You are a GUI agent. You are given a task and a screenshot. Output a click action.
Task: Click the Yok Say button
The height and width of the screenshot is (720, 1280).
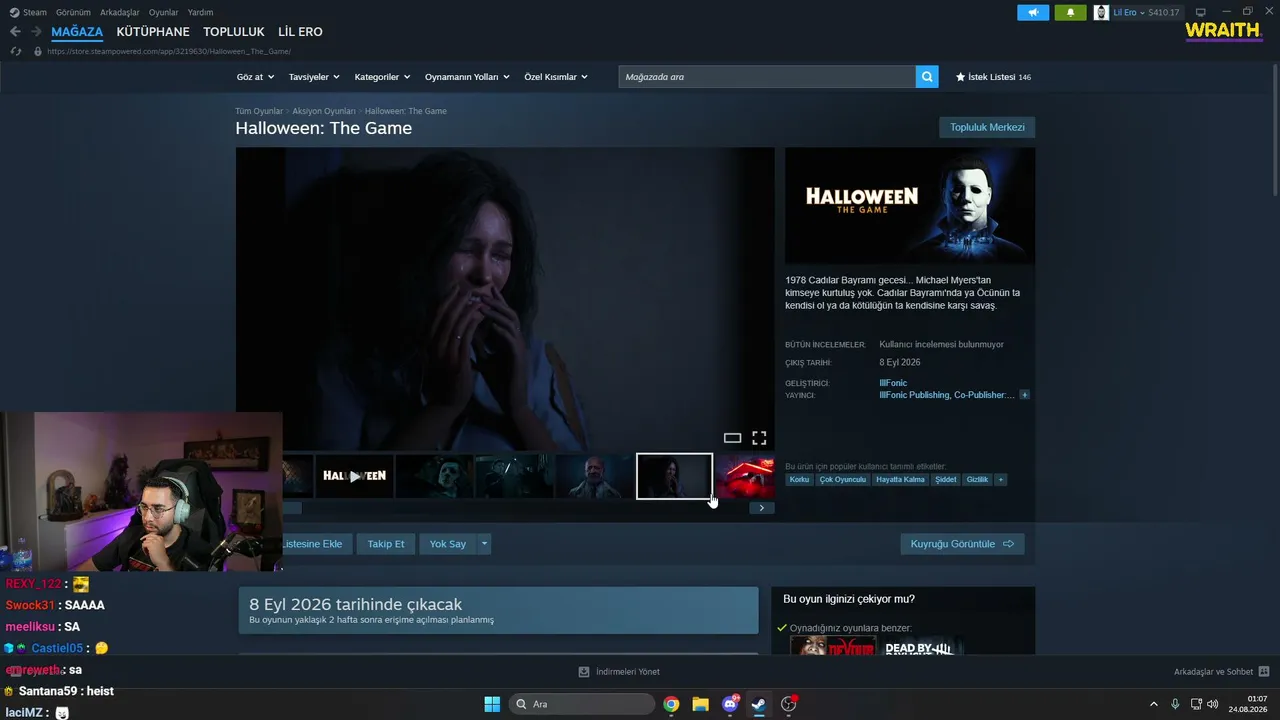448,544
